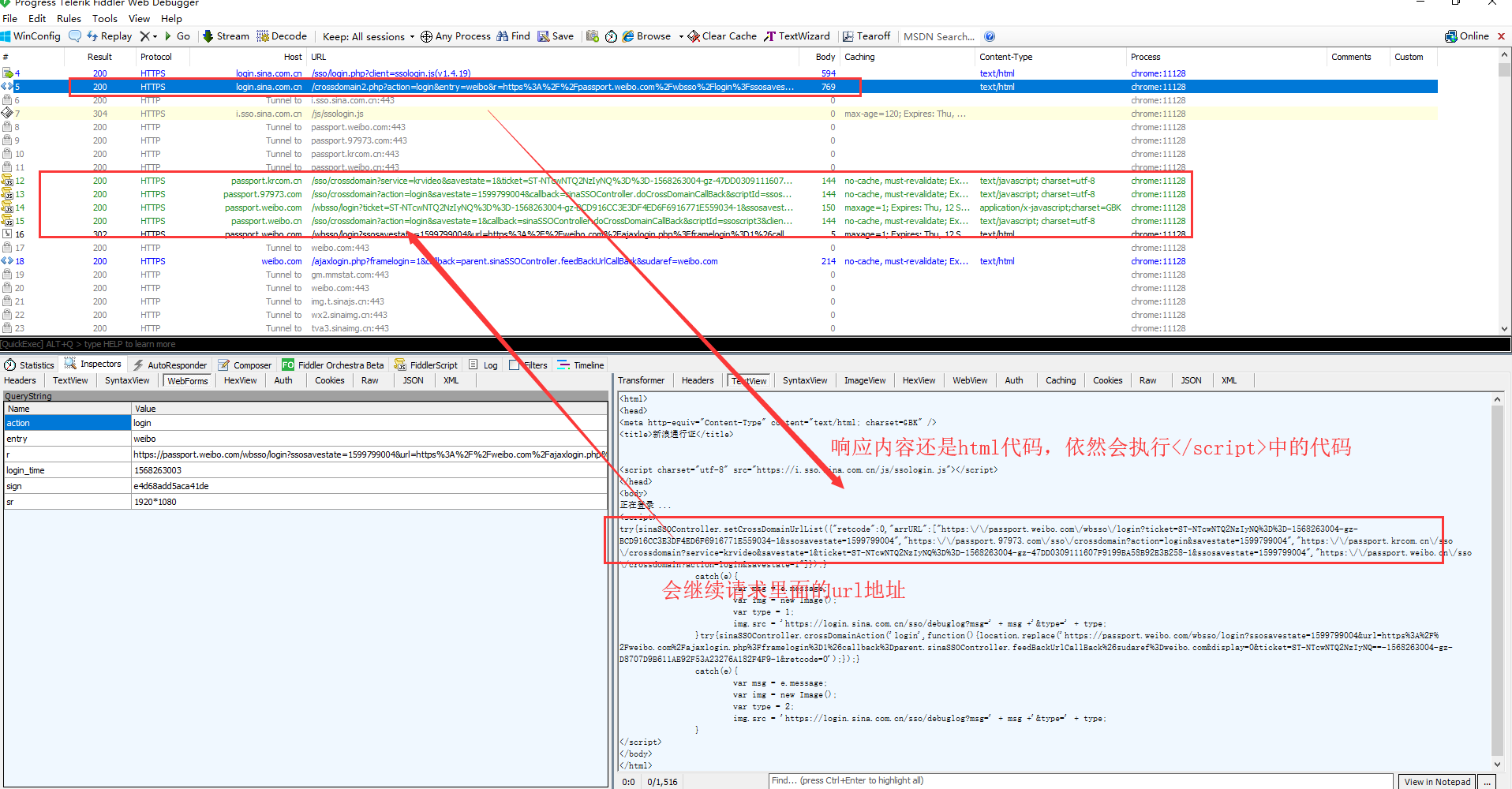Click the Value column header in QueryString
This screenshot has width=1512, height=789.
click(369, 409)
